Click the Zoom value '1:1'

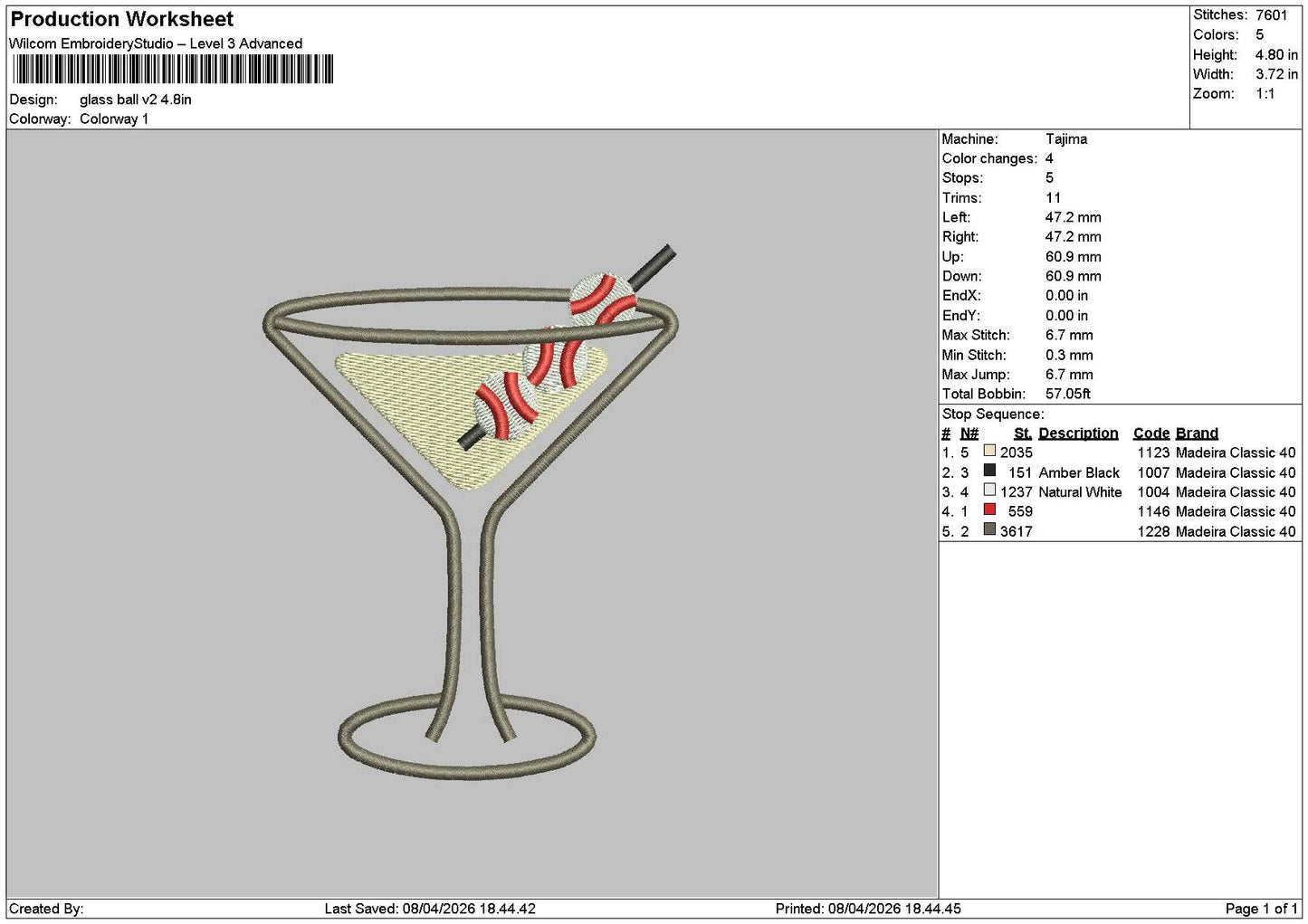point(1265,94)
